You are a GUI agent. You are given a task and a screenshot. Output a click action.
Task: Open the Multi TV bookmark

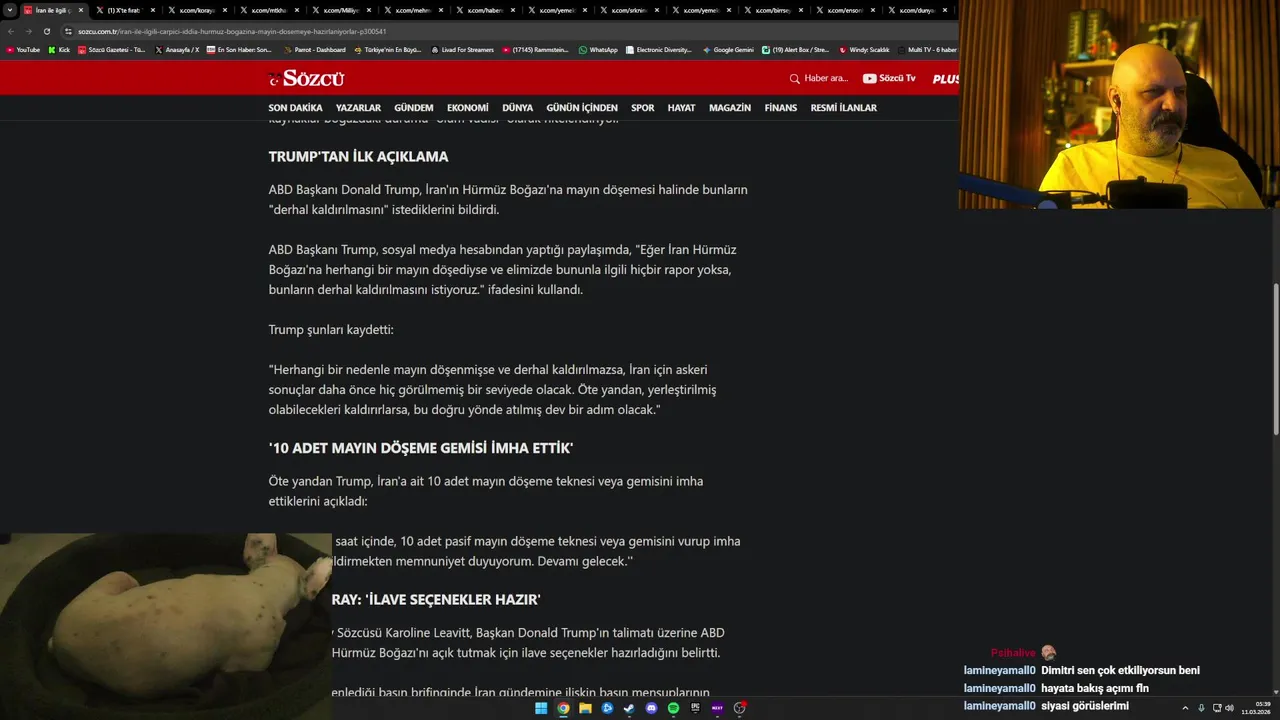click(927, 50)
